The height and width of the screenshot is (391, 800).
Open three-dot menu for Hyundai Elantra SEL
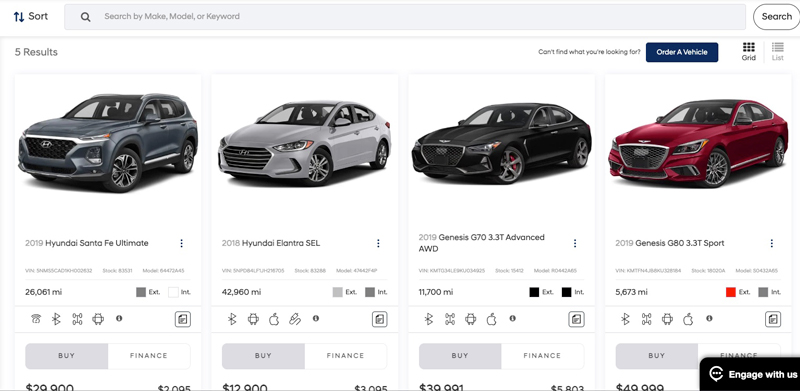(378, 243)
